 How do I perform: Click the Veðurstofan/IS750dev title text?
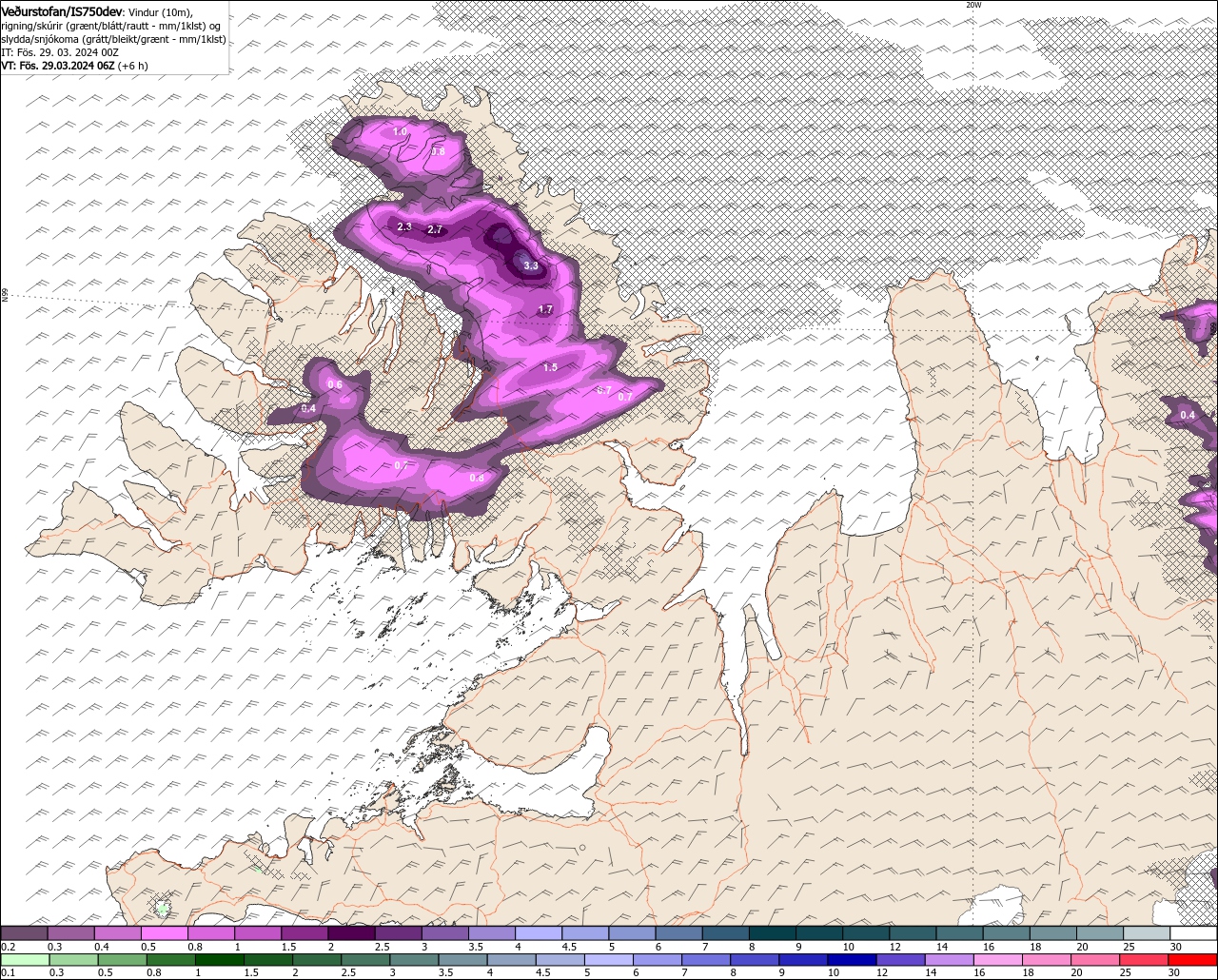62,11
